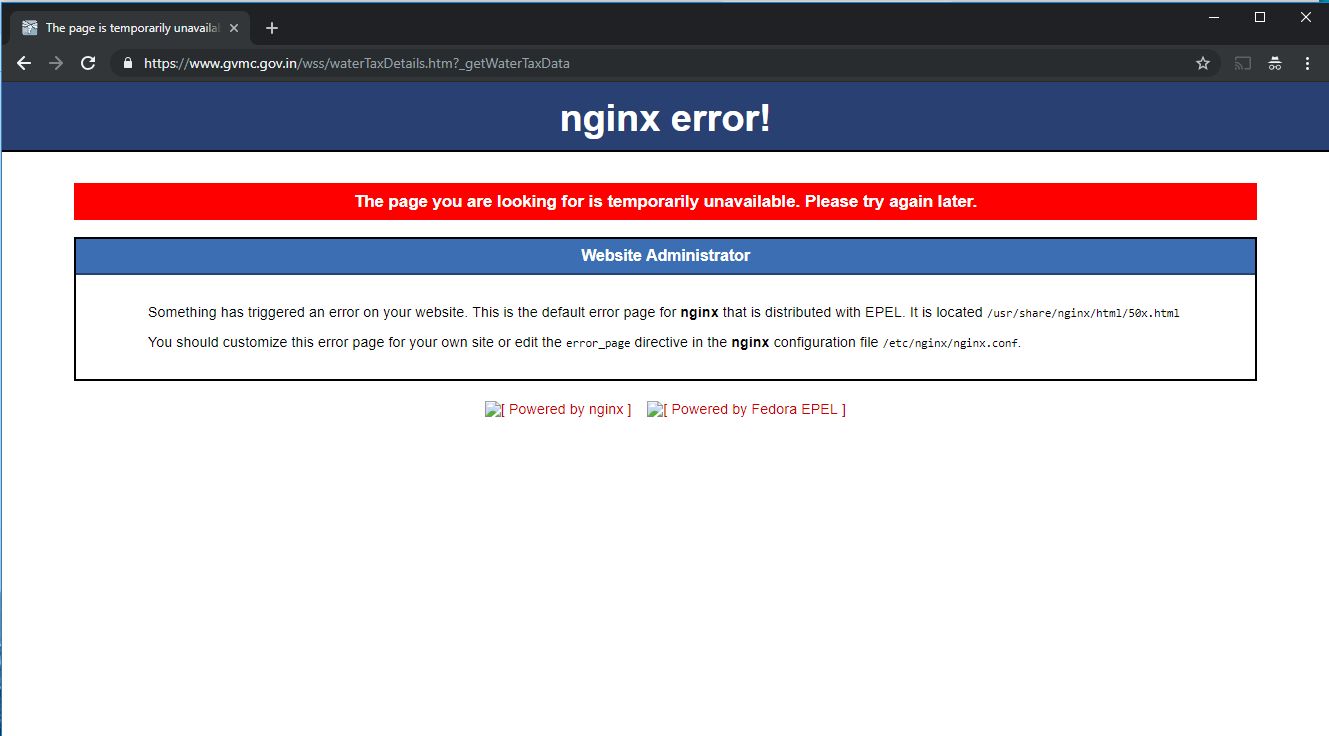Screen dimensions: 1329x736
Task: Click the 'error_page' directive text
Action: click(x=598, y=343)
